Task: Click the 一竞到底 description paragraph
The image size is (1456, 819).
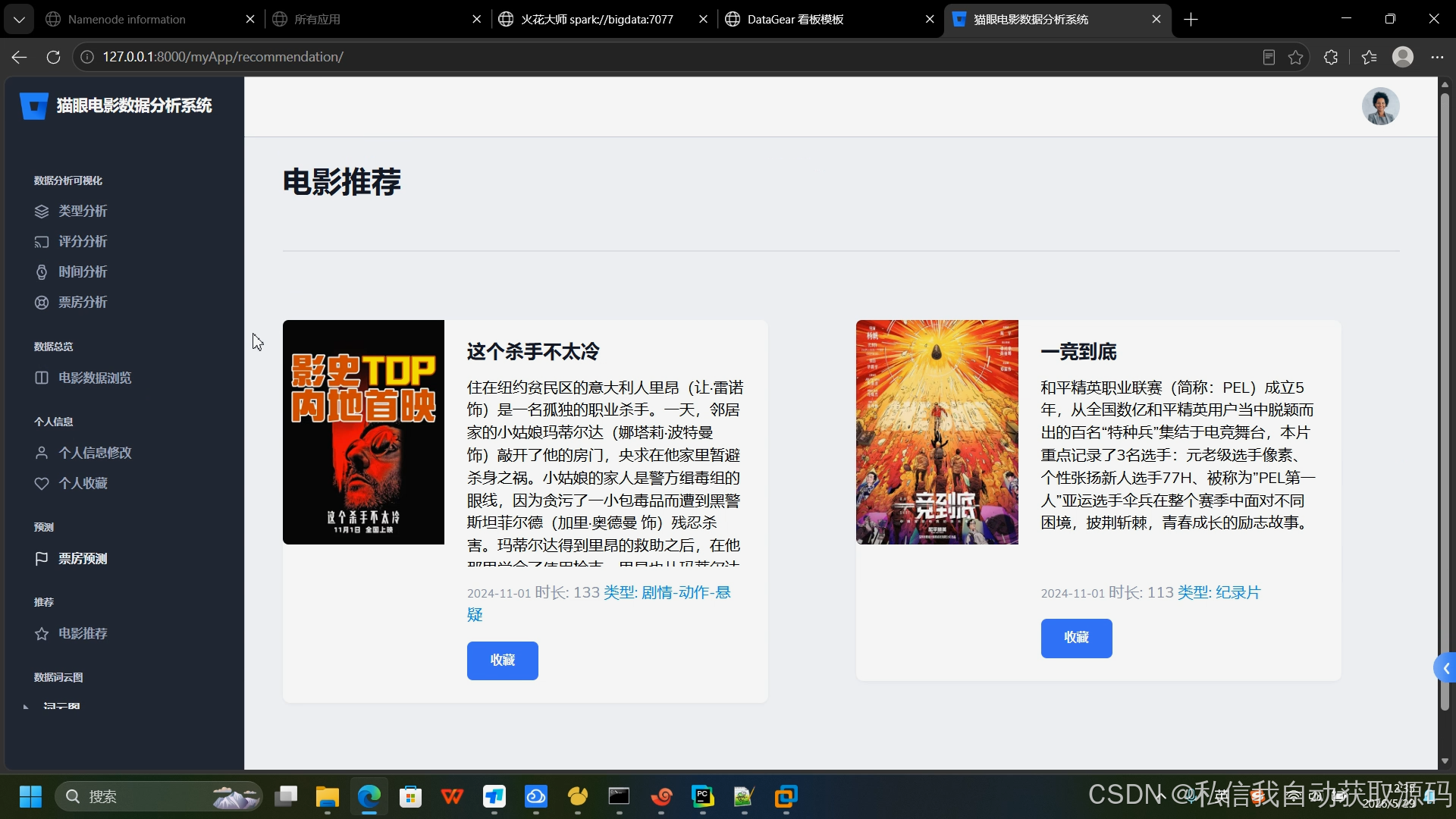Action: [1178, 455]
